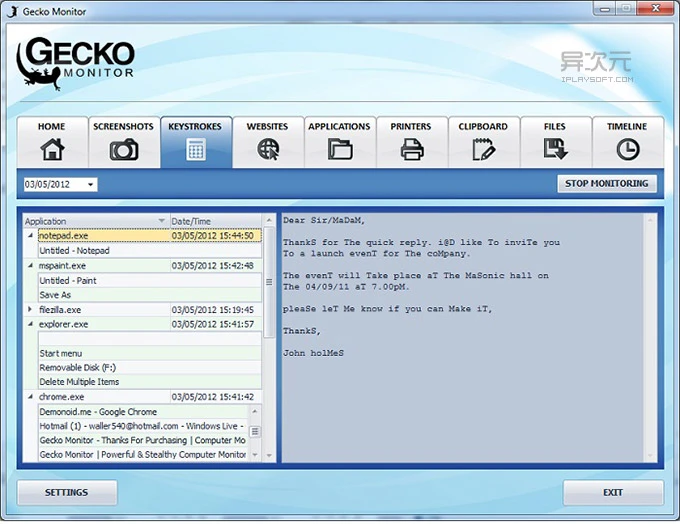Screen dimensions: 680x524
Task: Close the Gecko Monitor window
Action: 656,8
